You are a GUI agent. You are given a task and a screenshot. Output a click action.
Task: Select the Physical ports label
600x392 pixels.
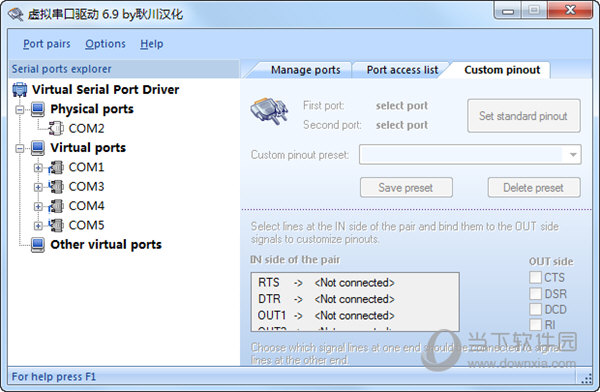pyautogui.click(x=92, y=109)
